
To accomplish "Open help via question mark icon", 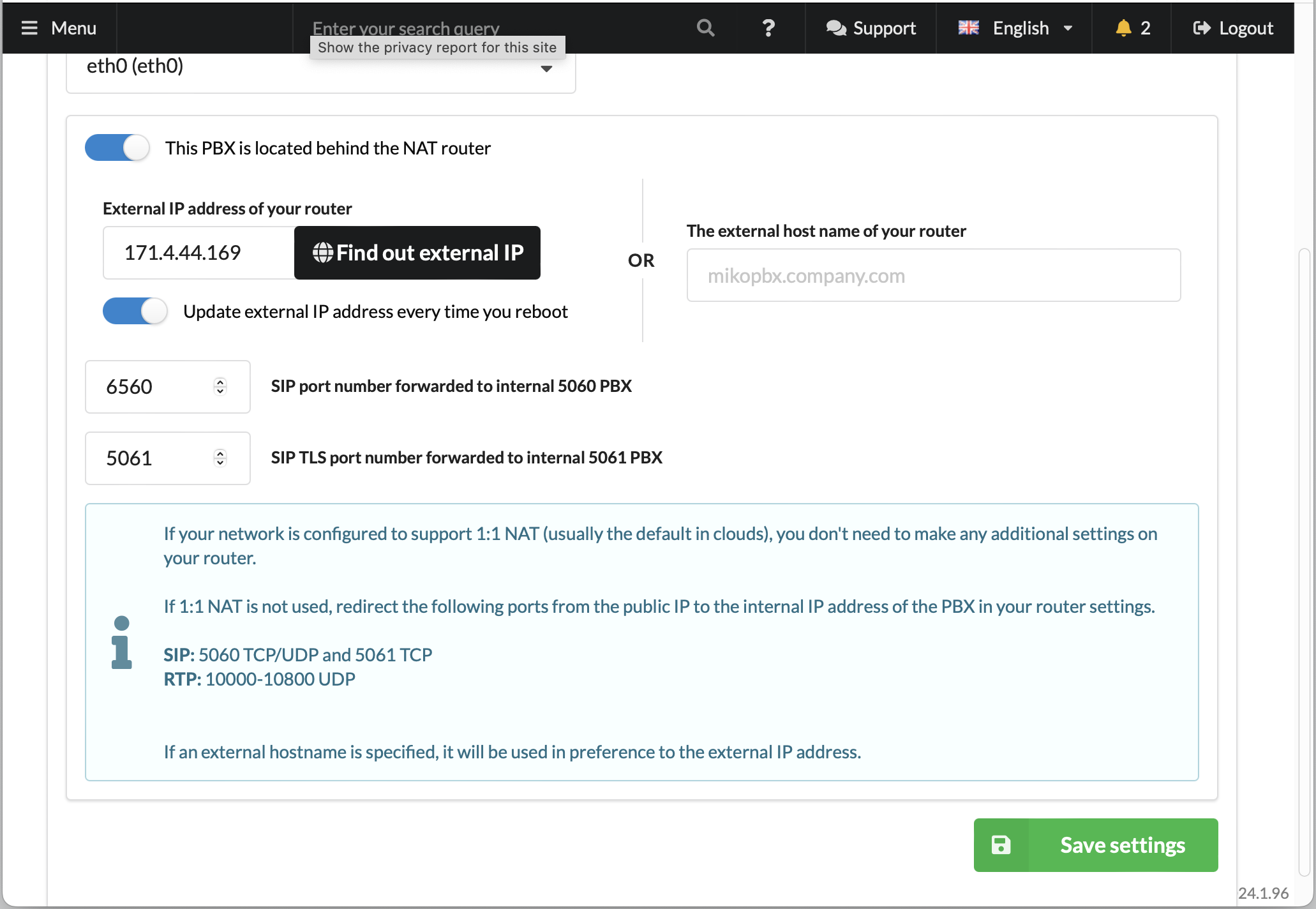I will coord(768,28).
